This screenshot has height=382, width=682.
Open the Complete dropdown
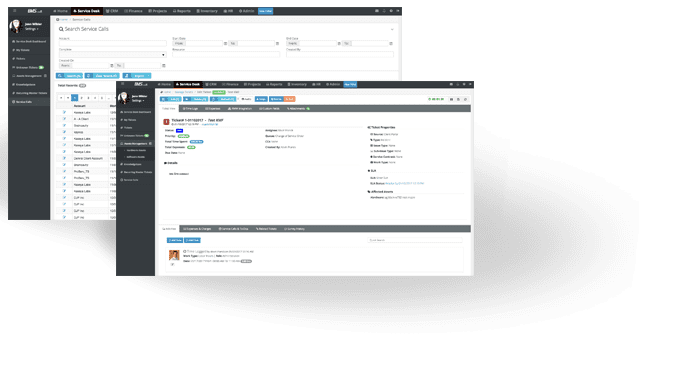pyautogui.click(x=113, y=54)
